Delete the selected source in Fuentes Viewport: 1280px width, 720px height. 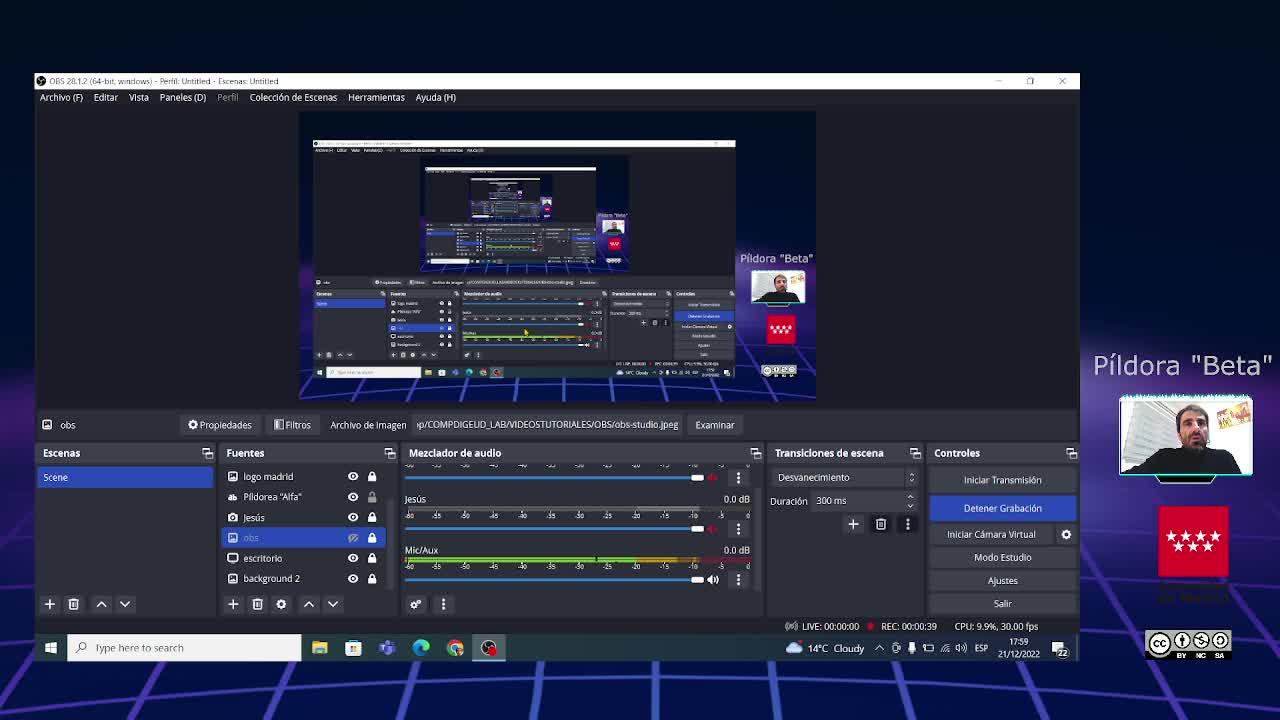point(257,604)
